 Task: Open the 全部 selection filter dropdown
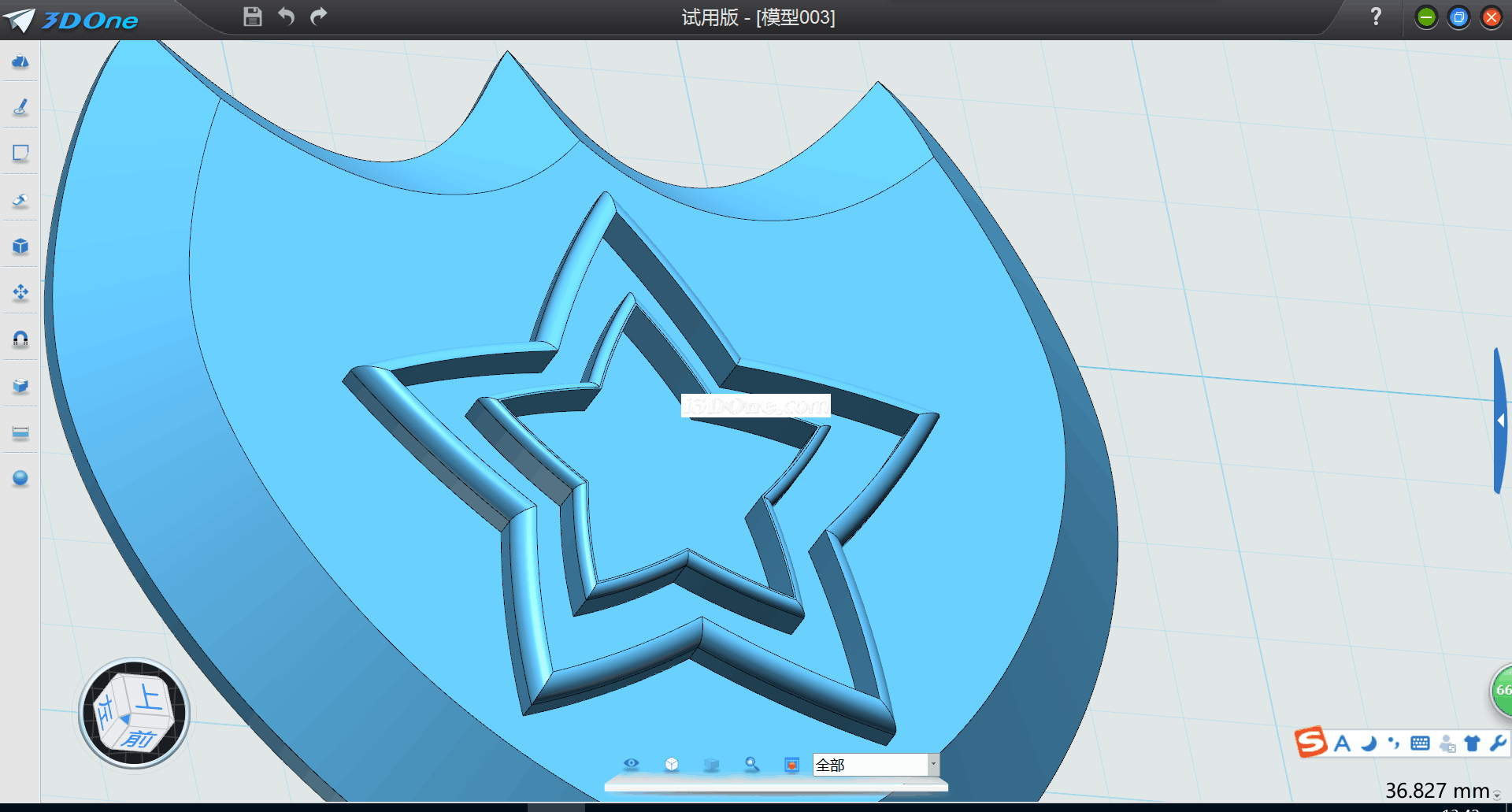click(933, 764)
